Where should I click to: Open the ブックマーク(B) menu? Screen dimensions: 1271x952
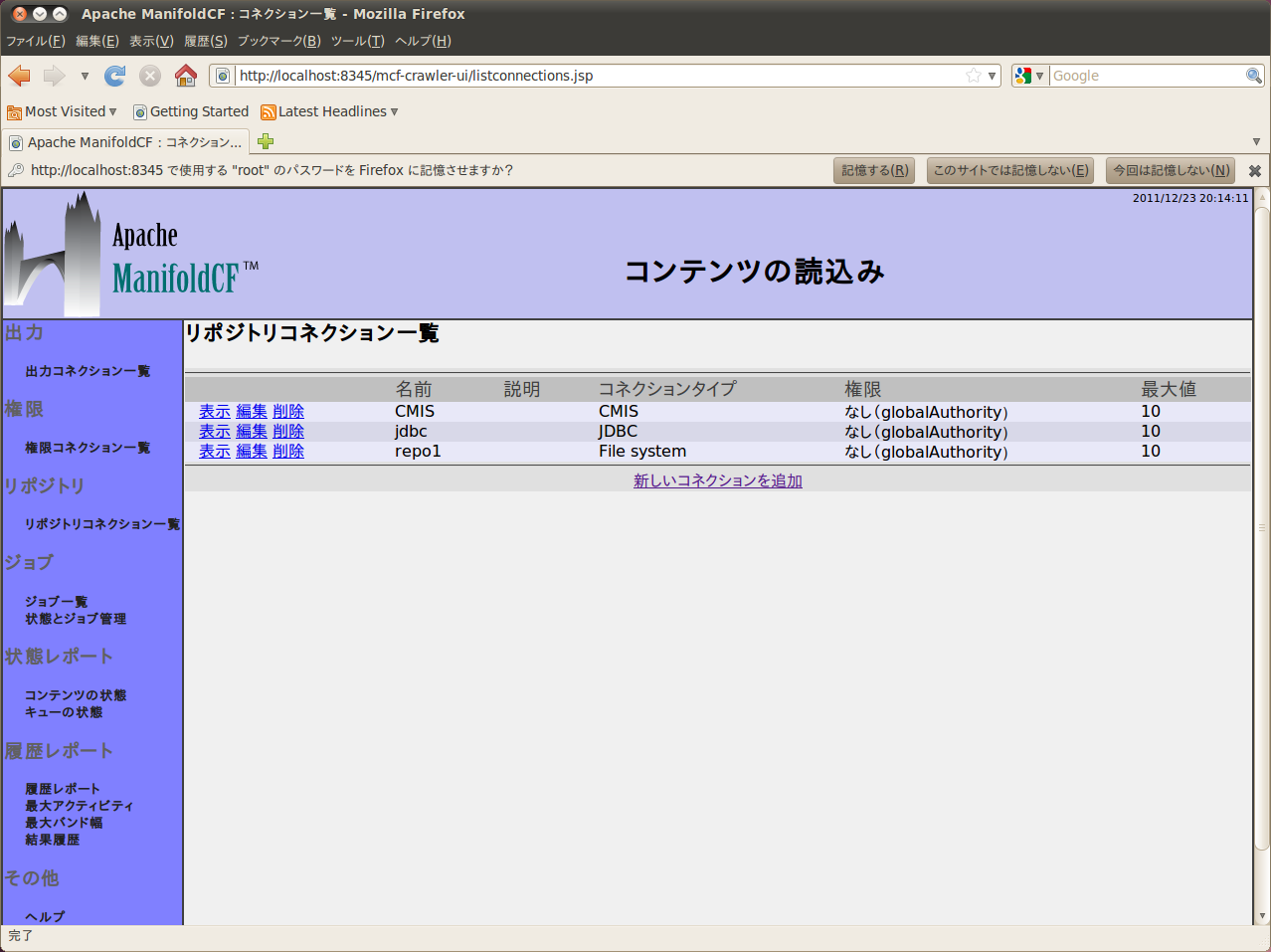278,41
